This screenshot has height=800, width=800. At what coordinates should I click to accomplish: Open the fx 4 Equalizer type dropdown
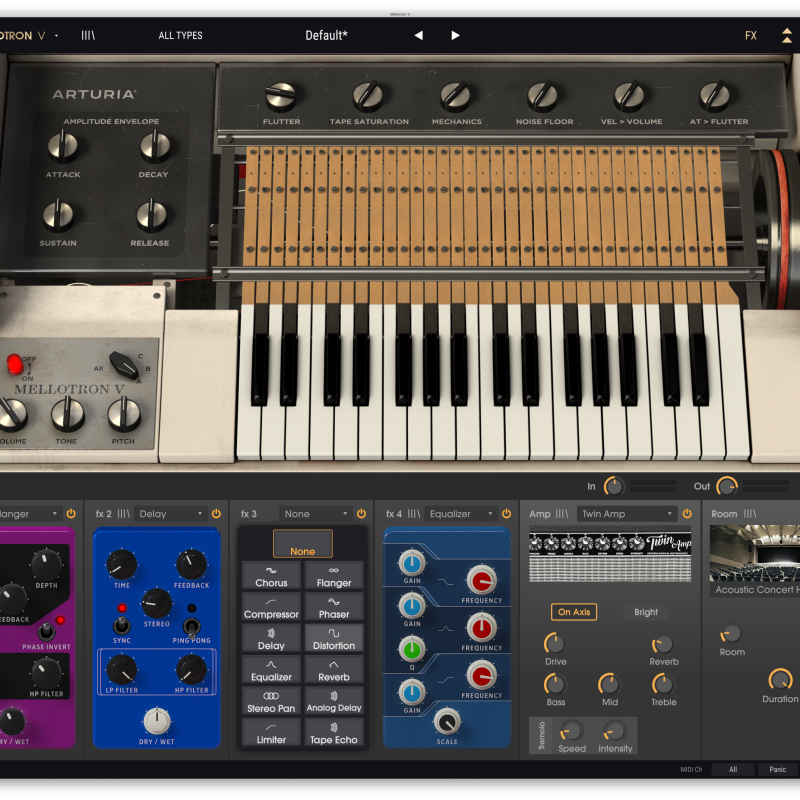tap(461, 514)
